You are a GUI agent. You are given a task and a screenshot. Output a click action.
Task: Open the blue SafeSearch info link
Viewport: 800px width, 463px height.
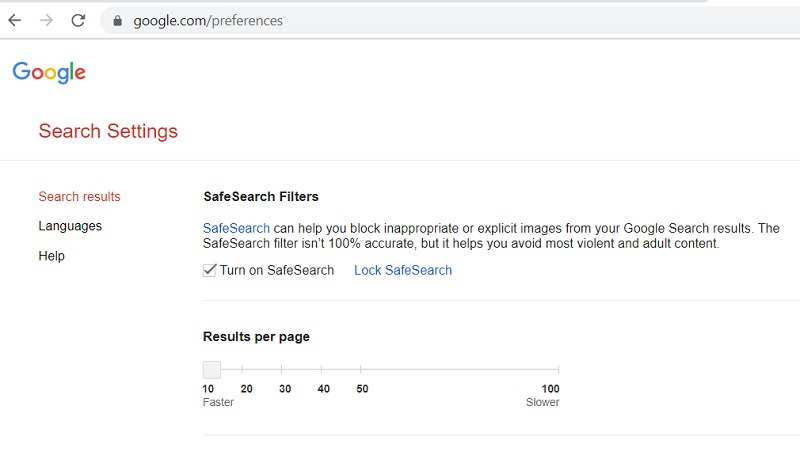[236, 228]
